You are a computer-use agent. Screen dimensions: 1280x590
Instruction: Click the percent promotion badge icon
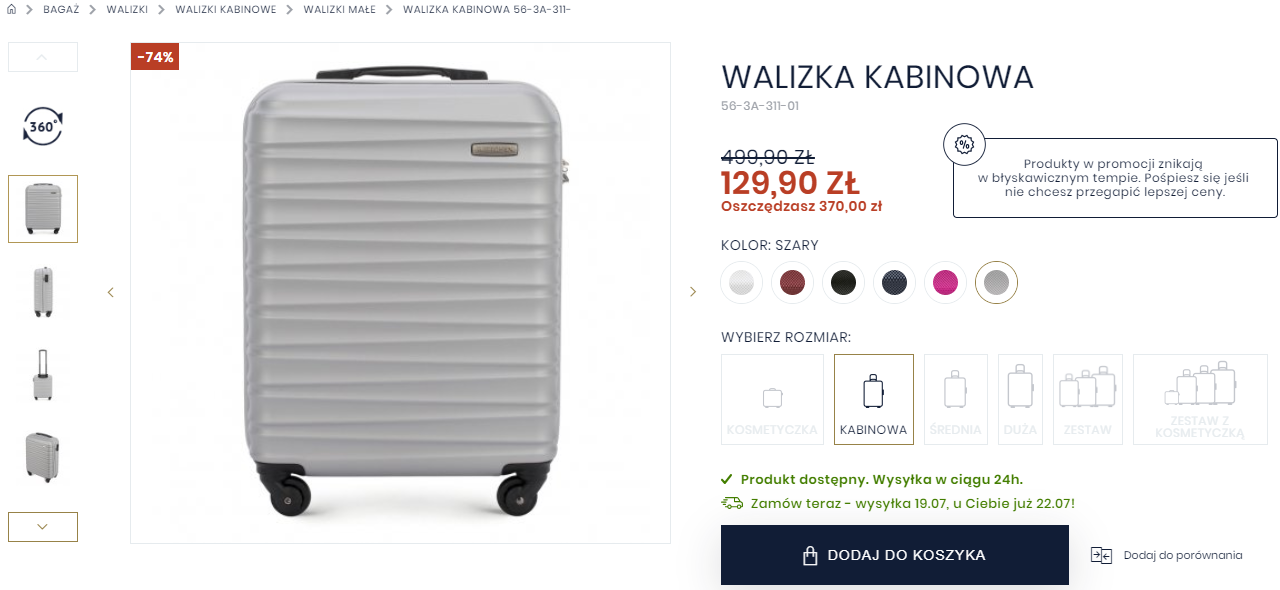pos(964,144)
